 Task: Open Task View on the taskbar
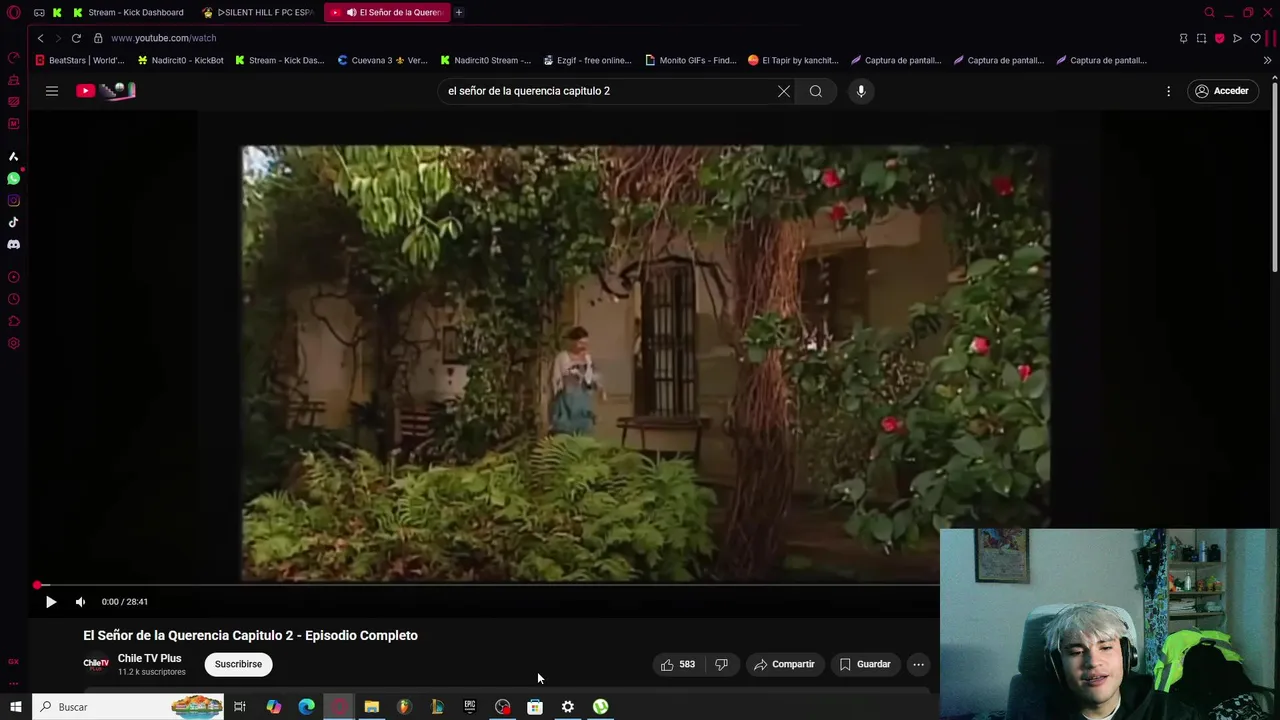(240, 707)
